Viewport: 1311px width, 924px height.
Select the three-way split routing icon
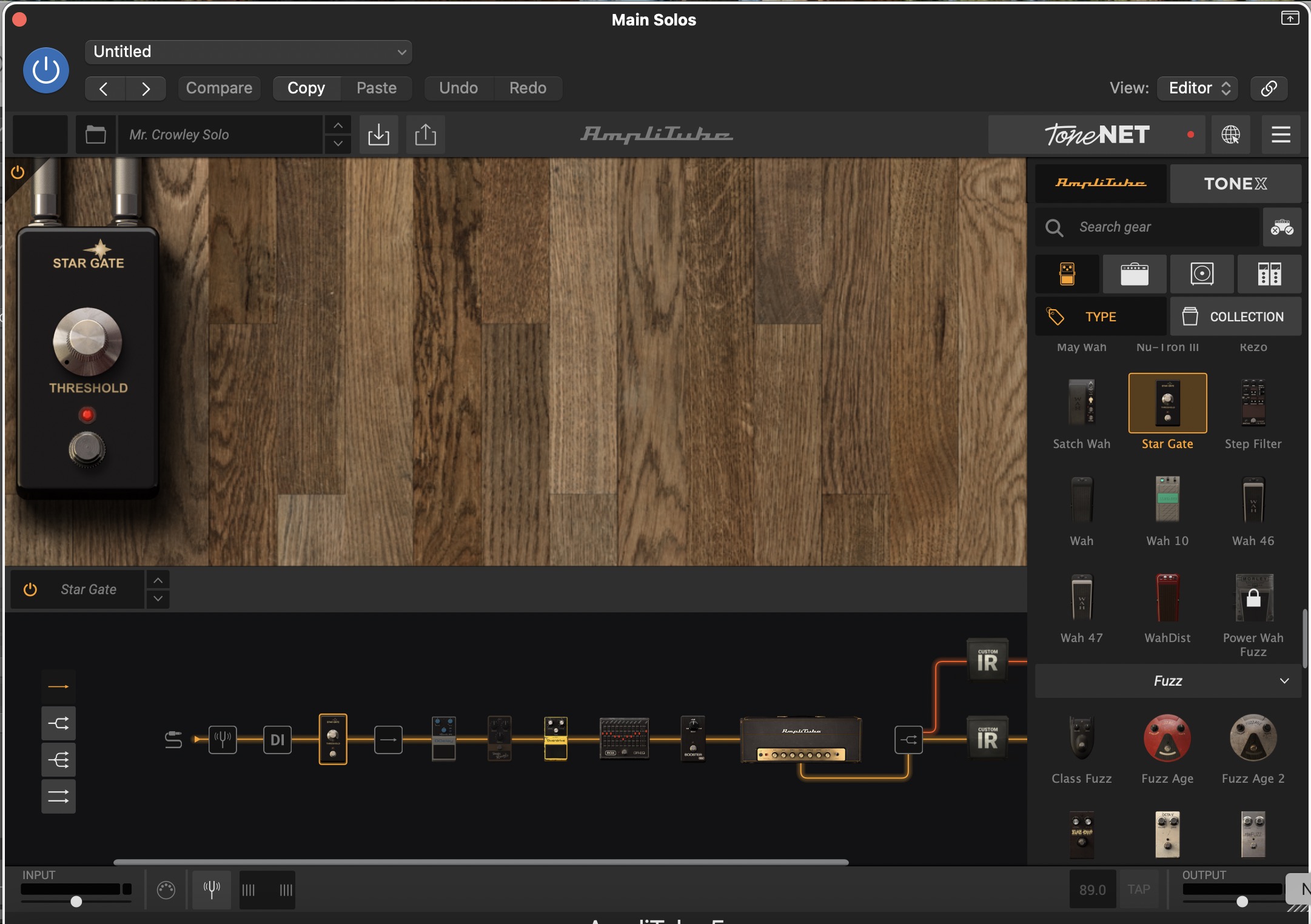59,760
